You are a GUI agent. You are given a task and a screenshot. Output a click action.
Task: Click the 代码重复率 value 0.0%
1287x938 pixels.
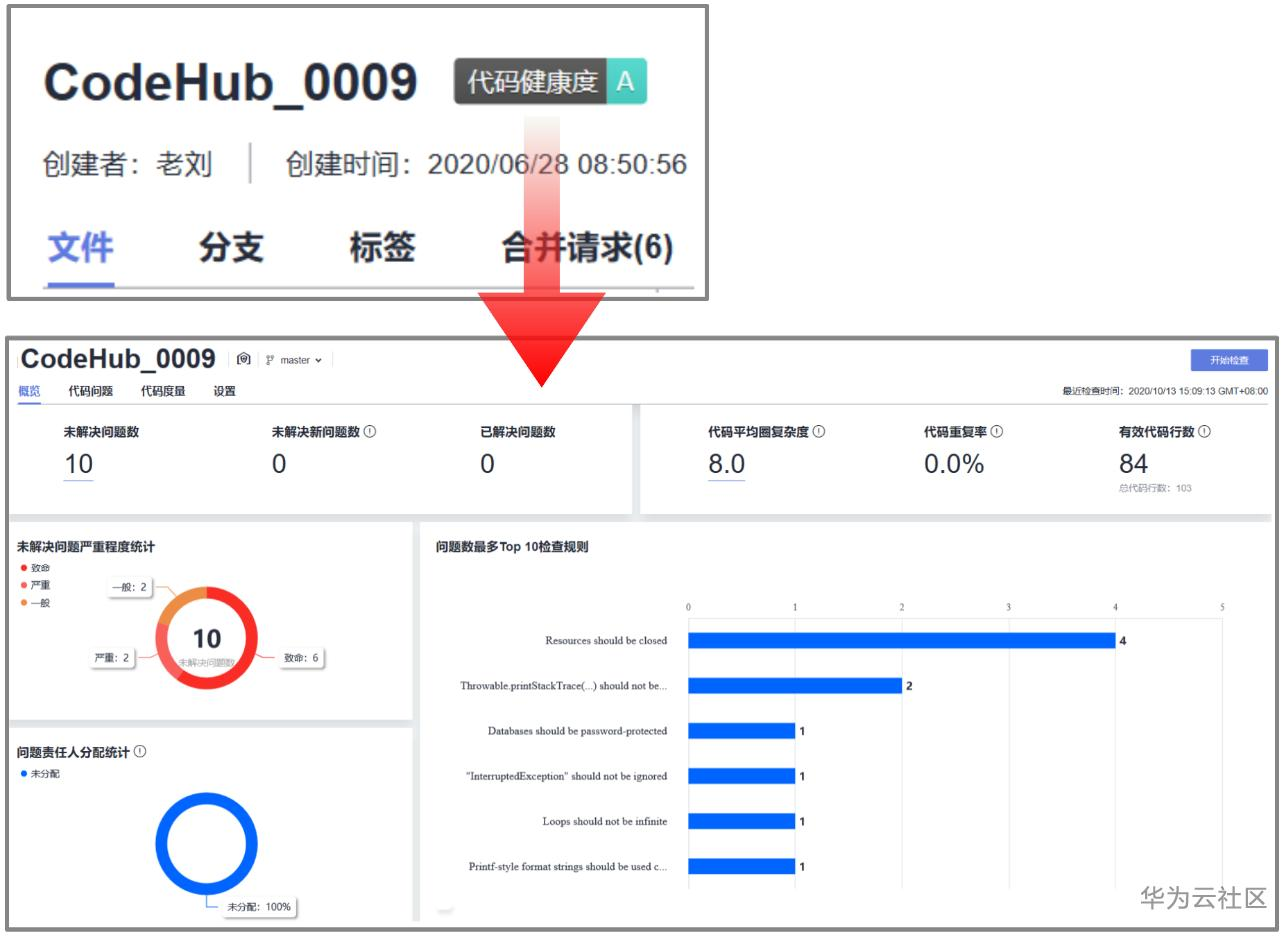click(954, 464)
